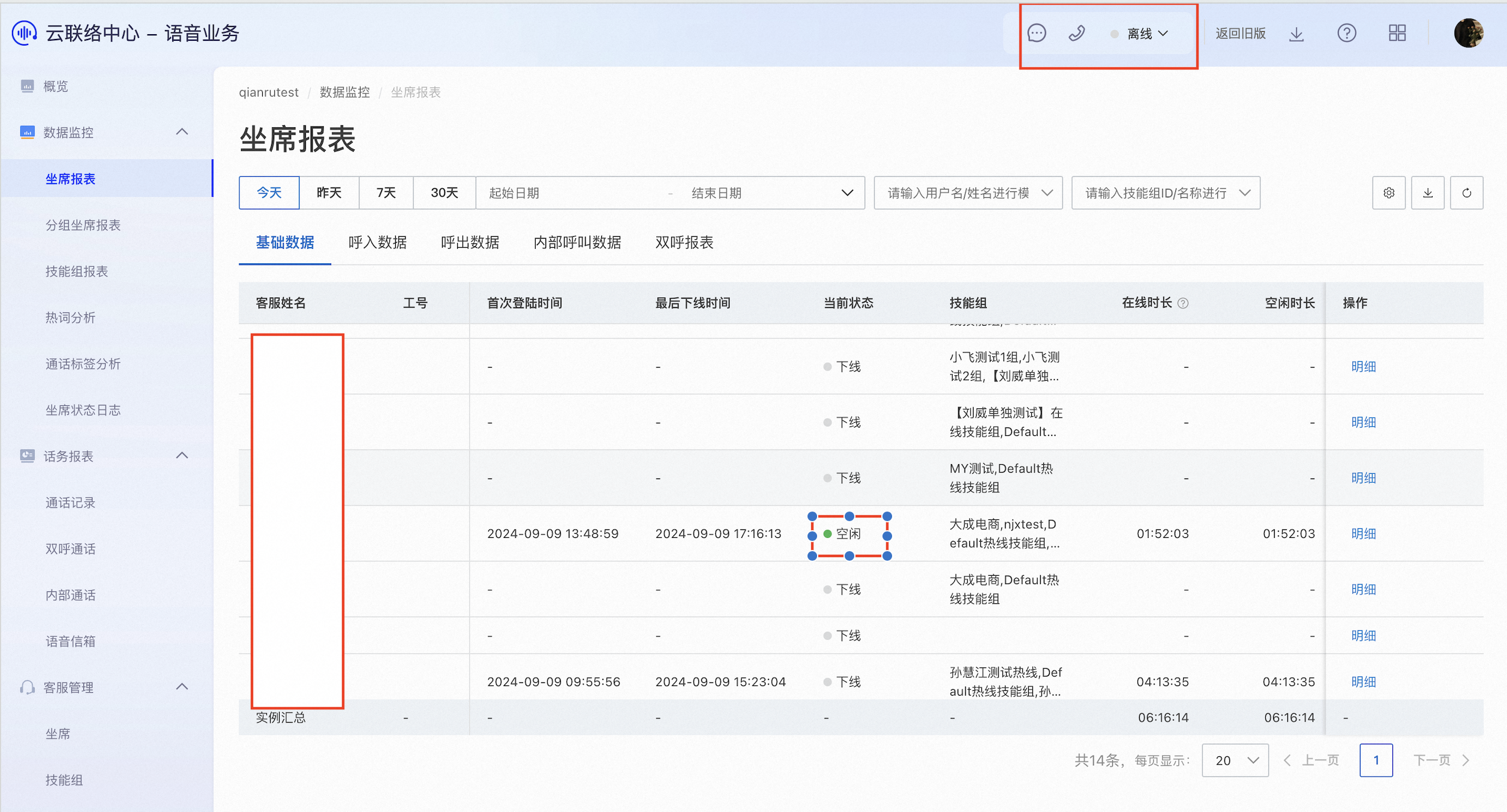Open 明细 for MY测试 row

point(1363,478)
